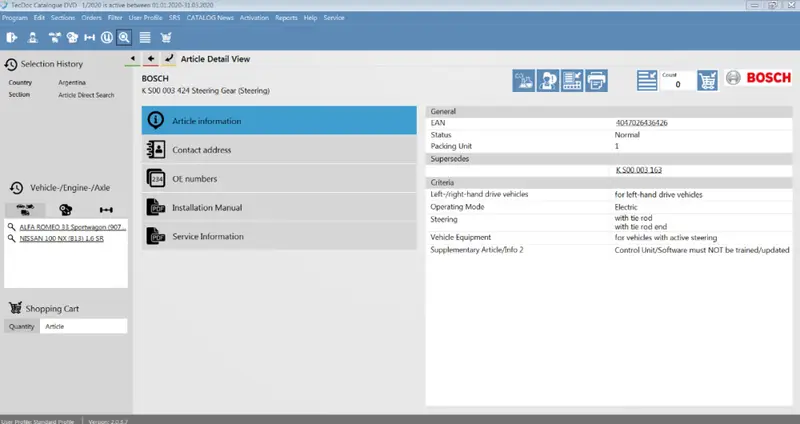Open the Installation Manual PDF
Screen dimensions: 800x424
[x=279, y=207]
